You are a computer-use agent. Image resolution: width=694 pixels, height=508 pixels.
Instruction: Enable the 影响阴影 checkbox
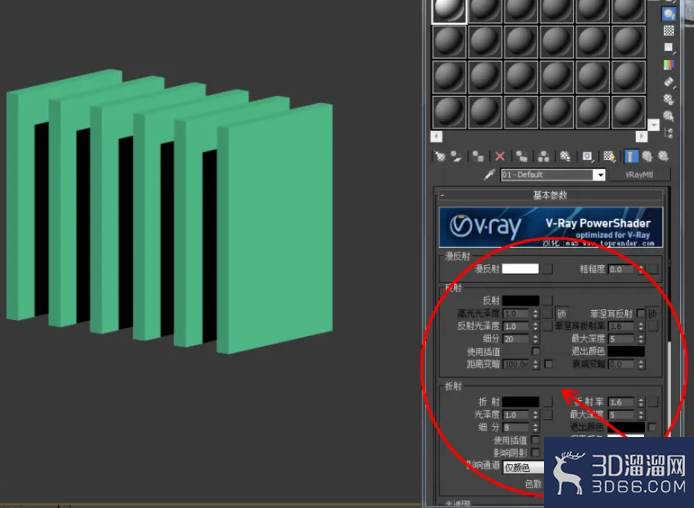pos(536,453)
